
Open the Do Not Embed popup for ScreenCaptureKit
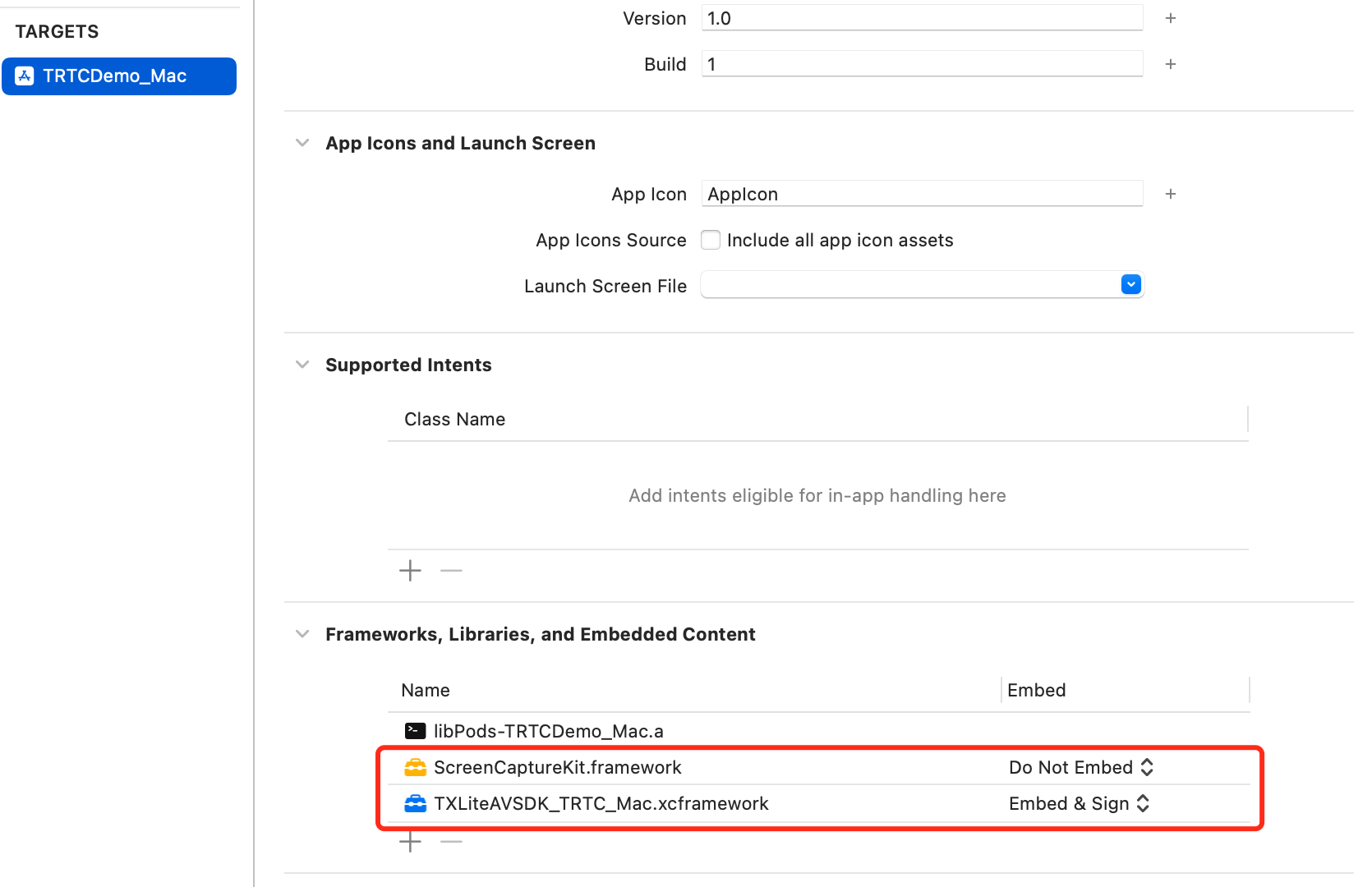click(x=1081, y=768)
